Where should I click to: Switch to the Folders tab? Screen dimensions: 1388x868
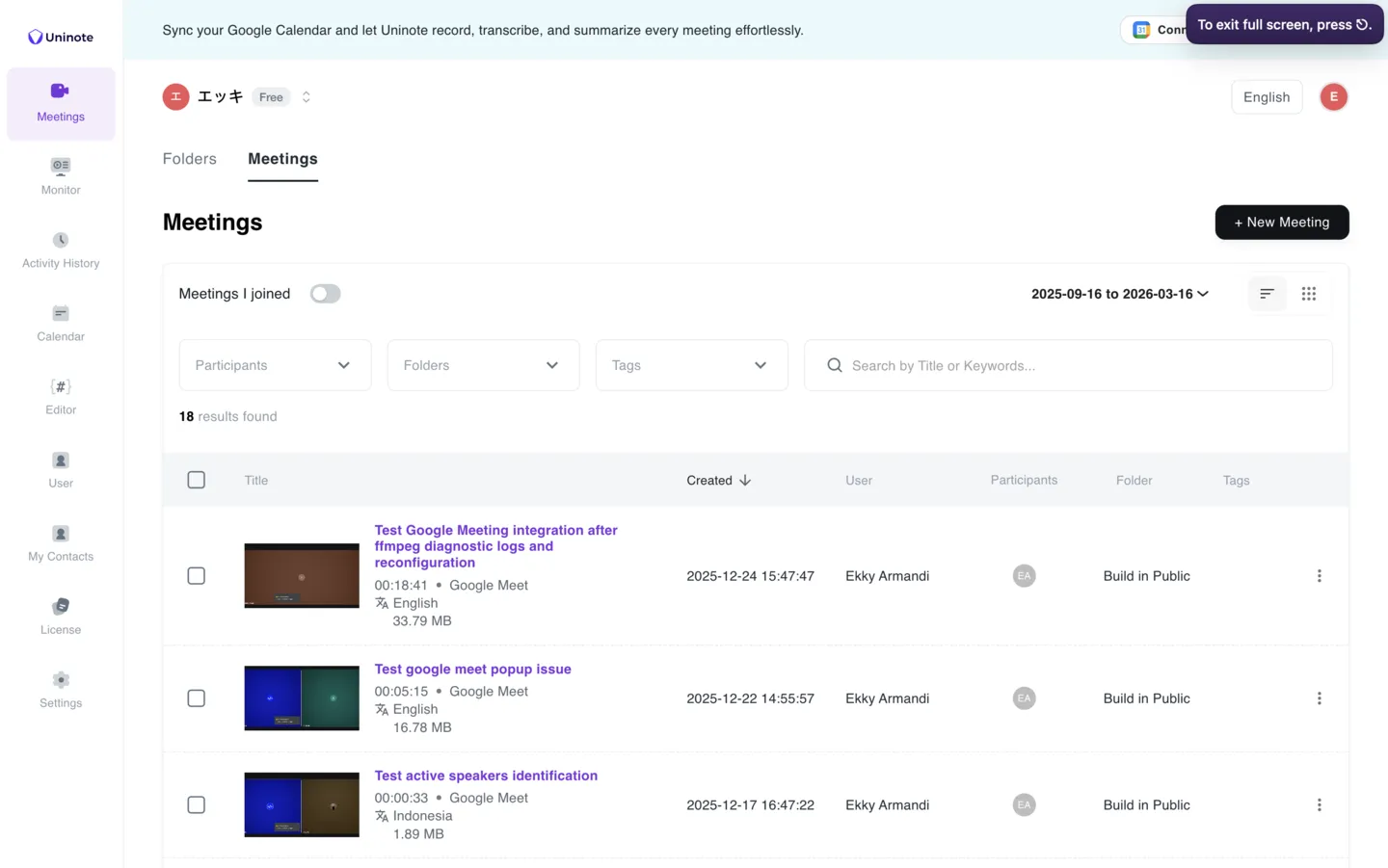190,159
